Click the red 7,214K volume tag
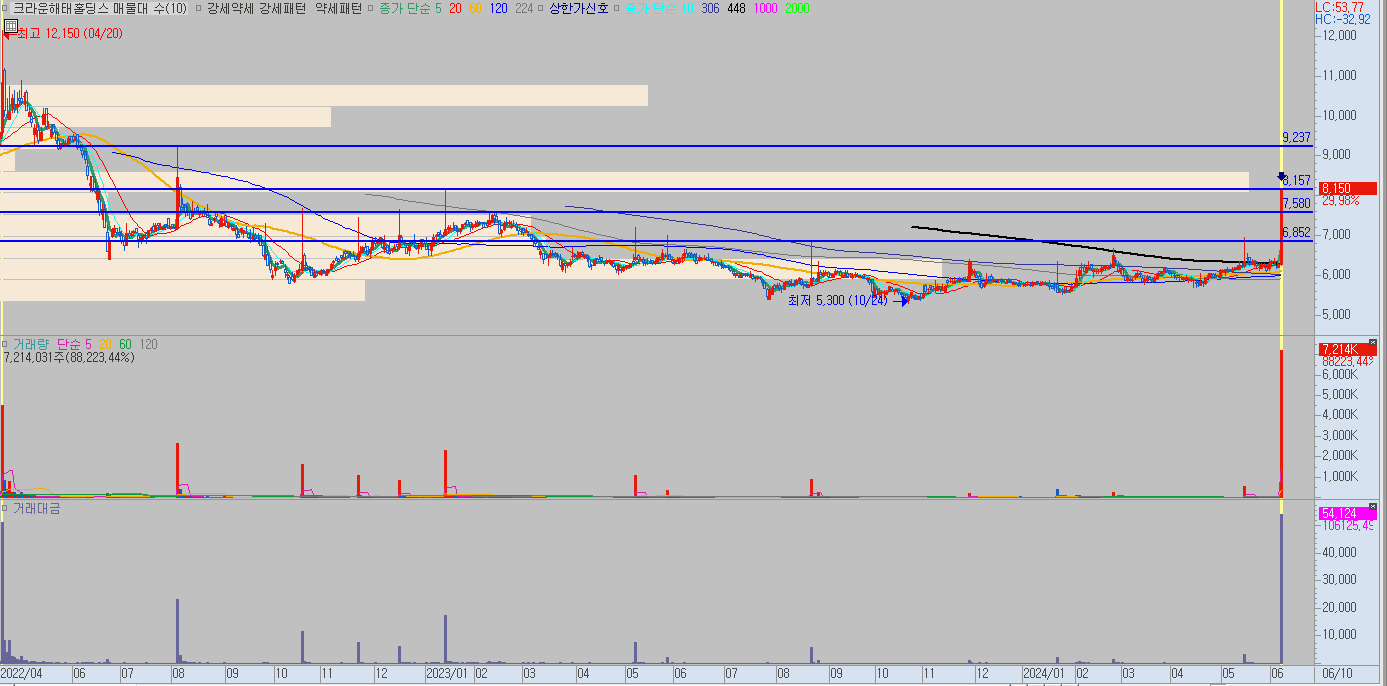1387x686 pixels. (x=1346, y=349)
